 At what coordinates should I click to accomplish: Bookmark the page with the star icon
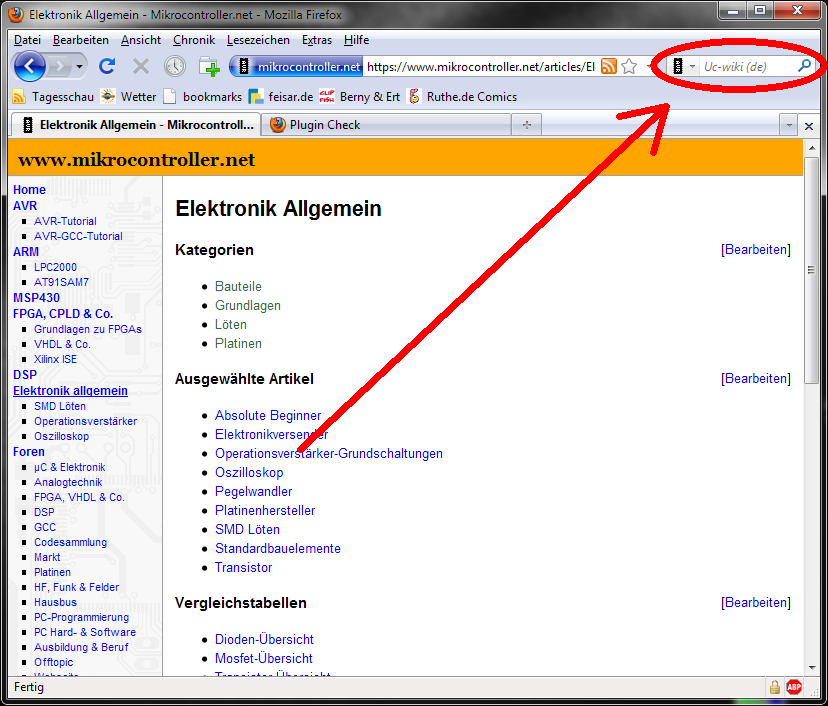point(629,67)
